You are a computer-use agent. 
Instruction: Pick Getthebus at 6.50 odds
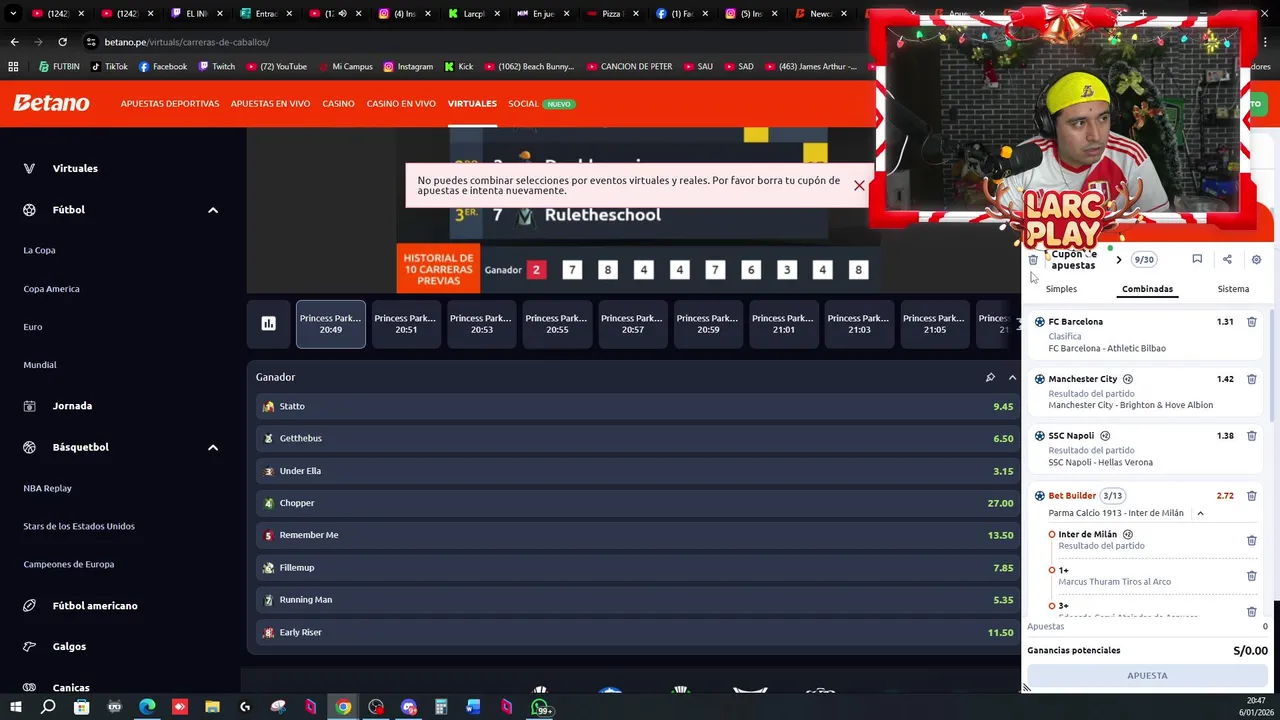coord(635,438)
